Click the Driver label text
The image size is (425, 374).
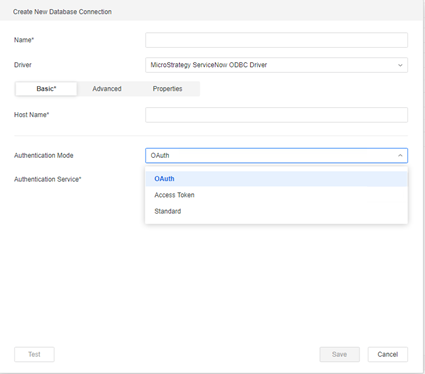pyautogui.click(x=23, y=65)
